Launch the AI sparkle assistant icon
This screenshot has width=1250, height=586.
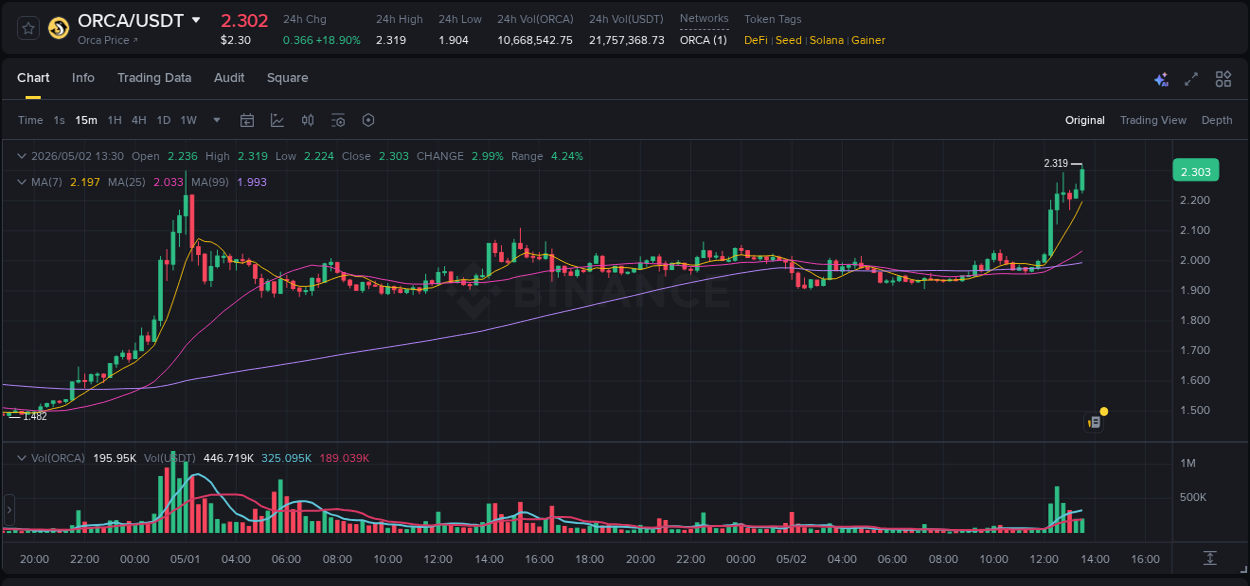(x=1161, y=79)
